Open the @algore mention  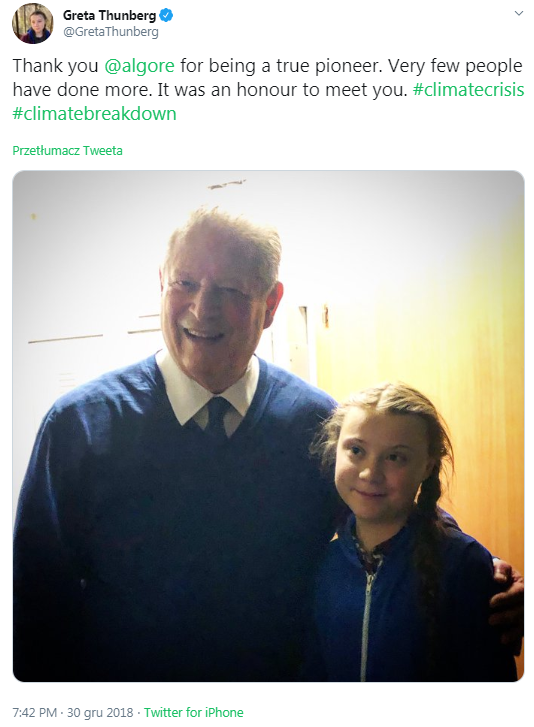point(140,66)
